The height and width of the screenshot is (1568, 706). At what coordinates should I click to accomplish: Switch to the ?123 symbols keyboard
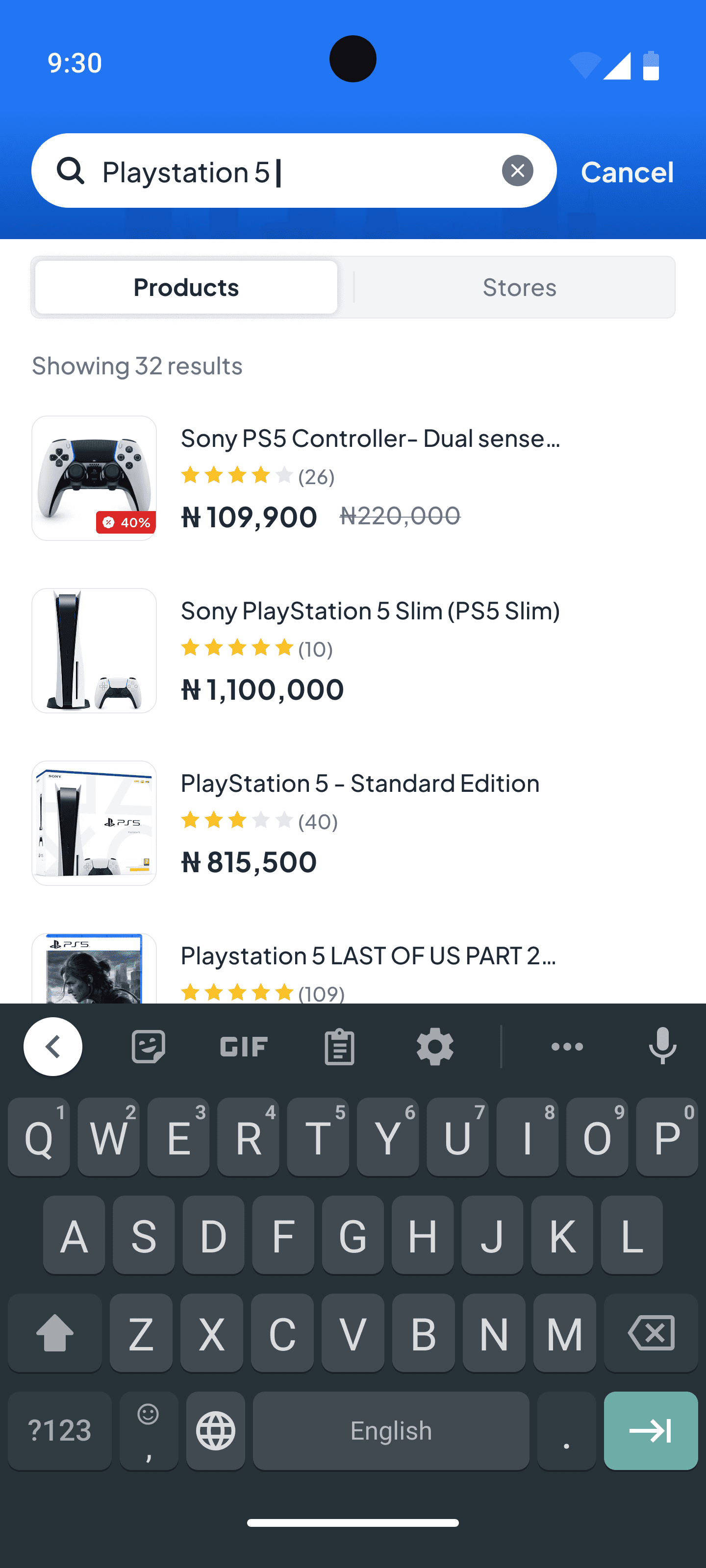[60, 1430]
